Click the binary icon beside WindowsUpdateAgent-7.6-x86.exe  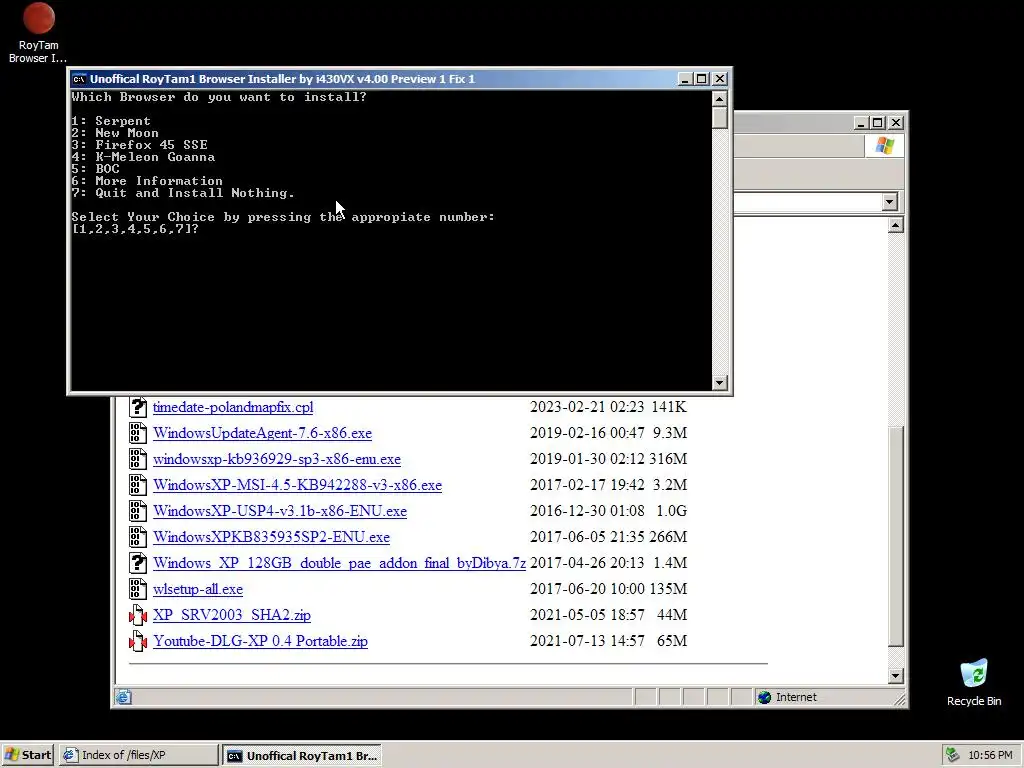(138, 433)
